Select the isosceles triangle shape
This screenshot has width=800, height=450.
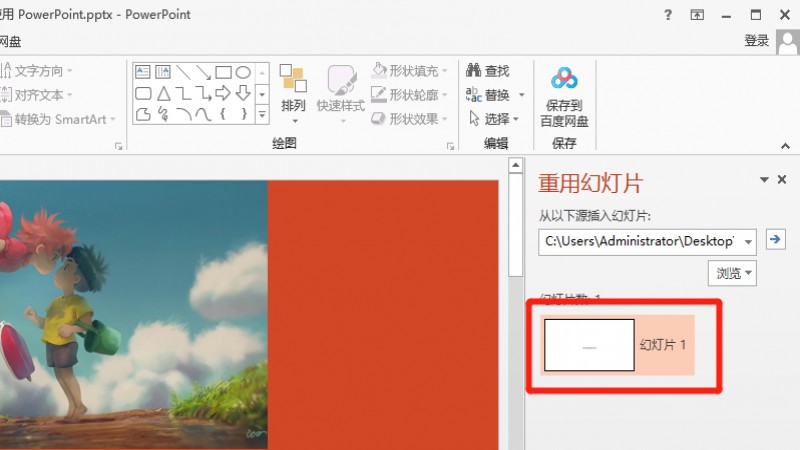coord(163,93)
